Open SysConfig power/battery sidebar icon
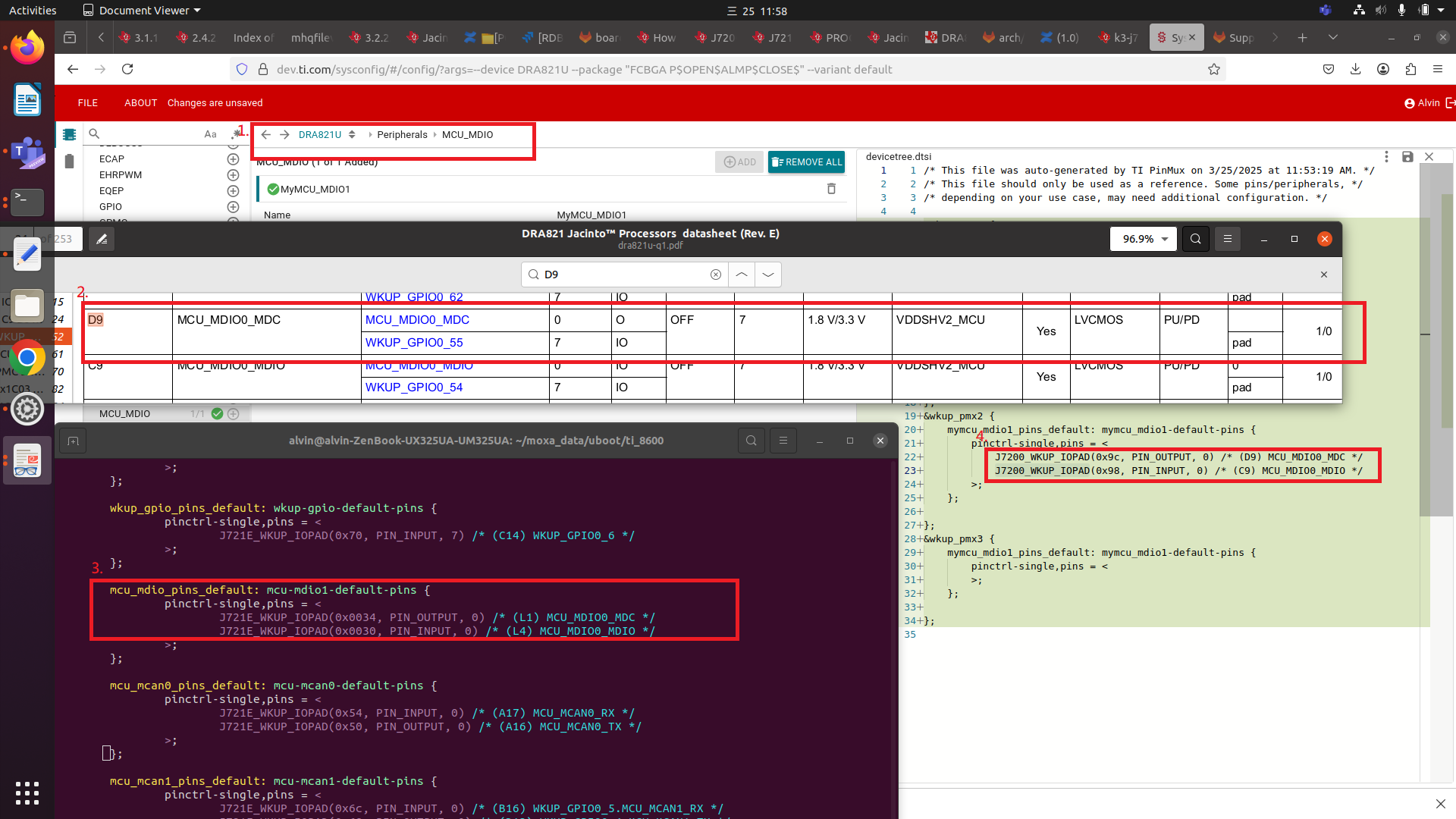This screenshot has width=1456, height=819. click(69, 161)
